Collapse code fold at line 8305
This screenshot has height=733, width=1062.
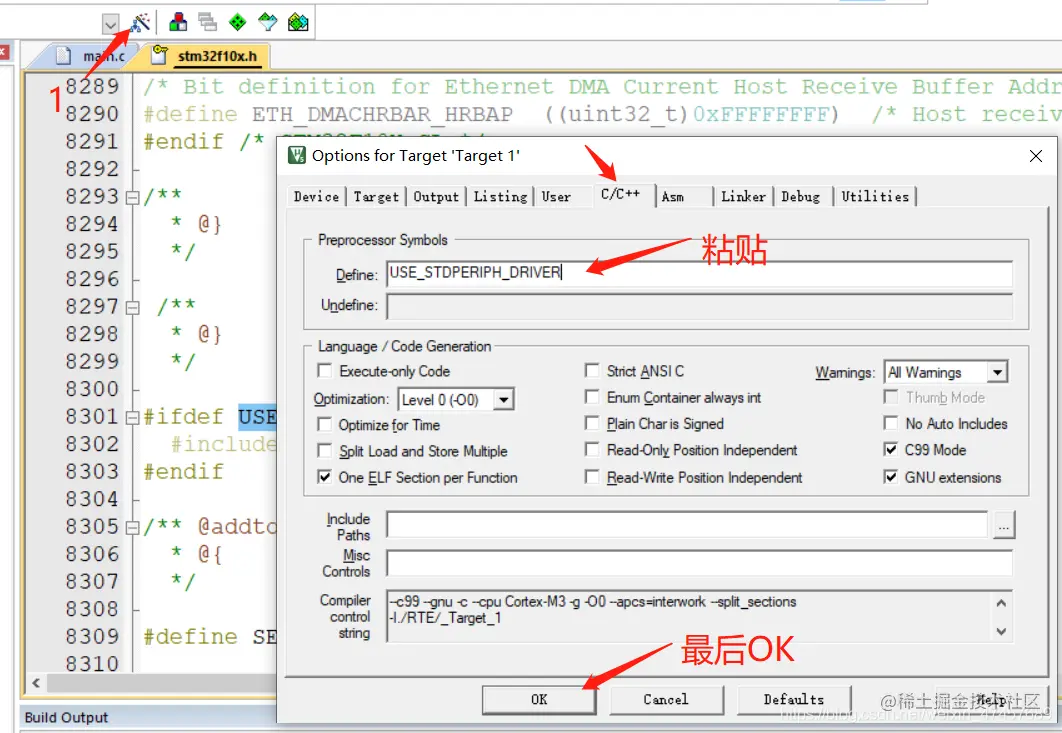133,527
